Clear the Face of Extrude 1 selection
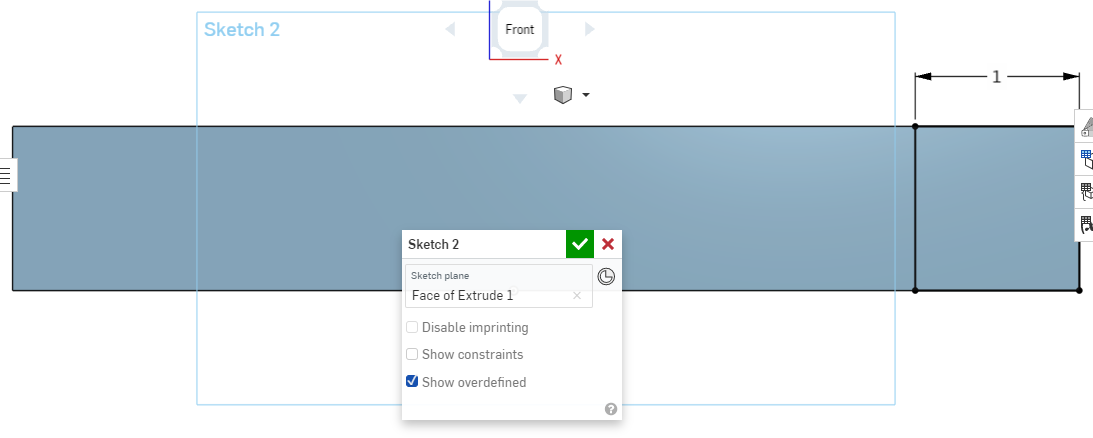The height and width of the screenshot is (438, 1093). pyautogui.click(x=577, y=295)
